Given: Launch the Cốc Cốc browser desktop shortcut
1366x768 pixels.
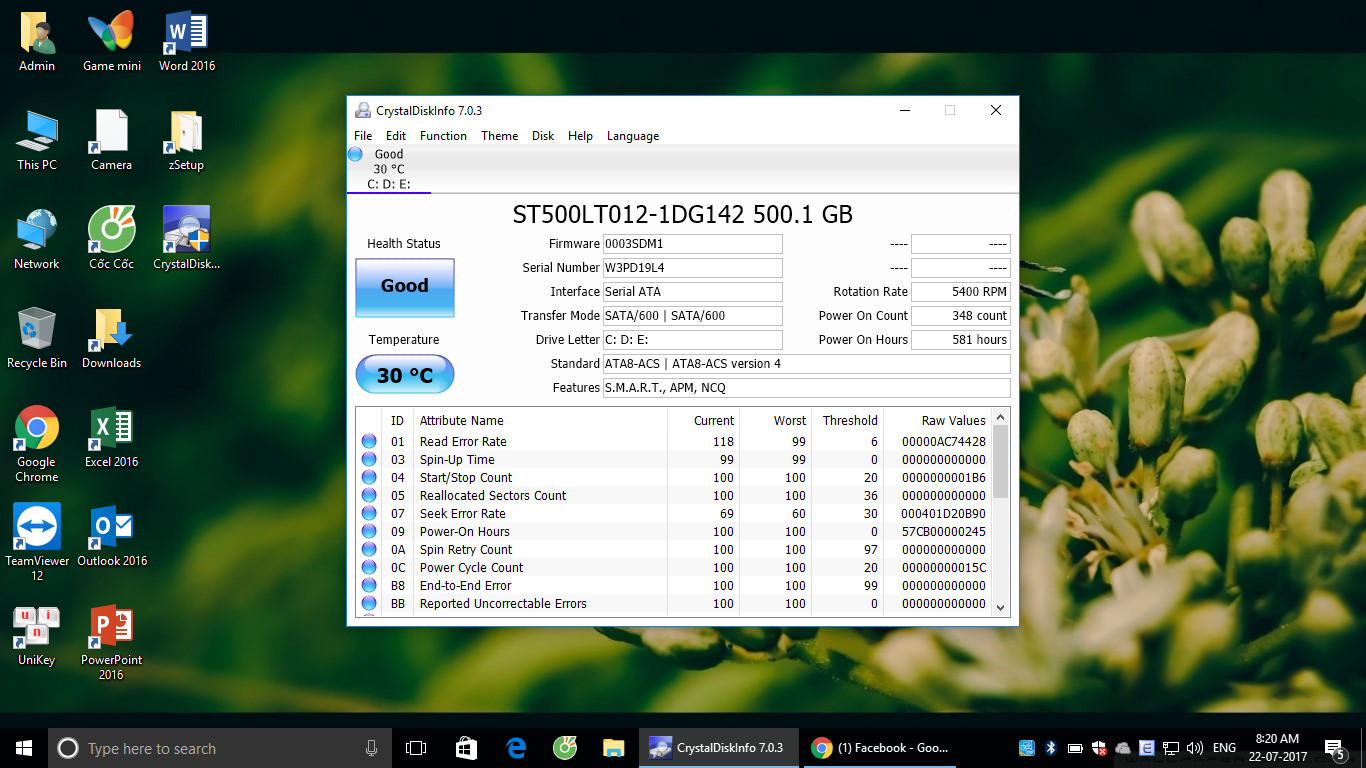Looking at the screenshot, I should coord(111,240).
